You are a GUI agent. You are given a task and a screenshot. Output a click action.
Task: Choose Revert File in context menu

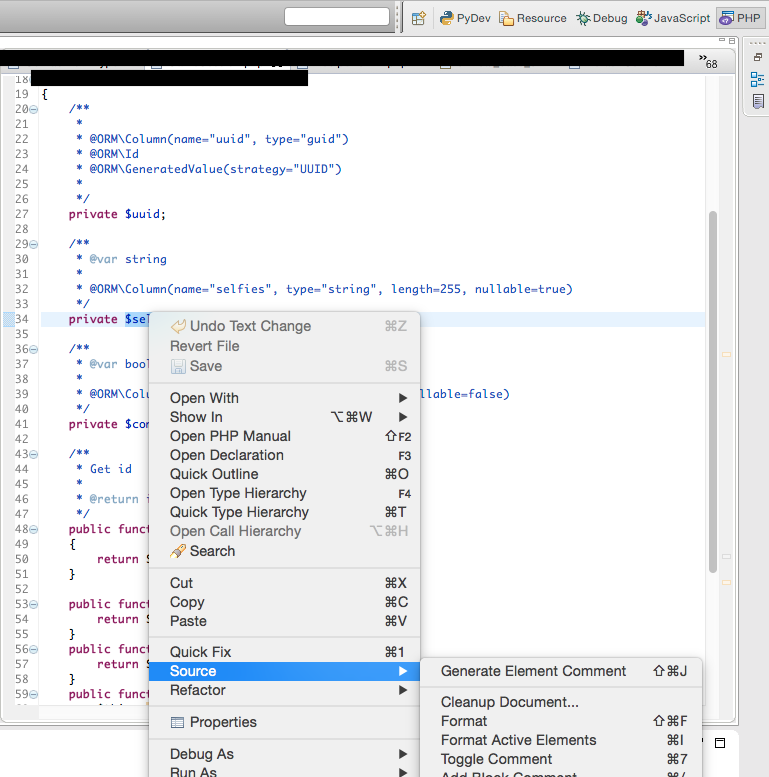pyautogui.click(x=284, y=346)
